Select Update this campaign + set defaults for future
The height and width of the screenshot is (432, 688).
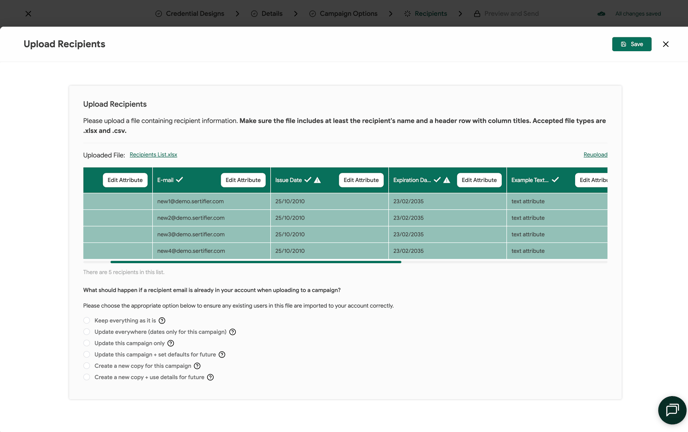[x=87, y=355]
